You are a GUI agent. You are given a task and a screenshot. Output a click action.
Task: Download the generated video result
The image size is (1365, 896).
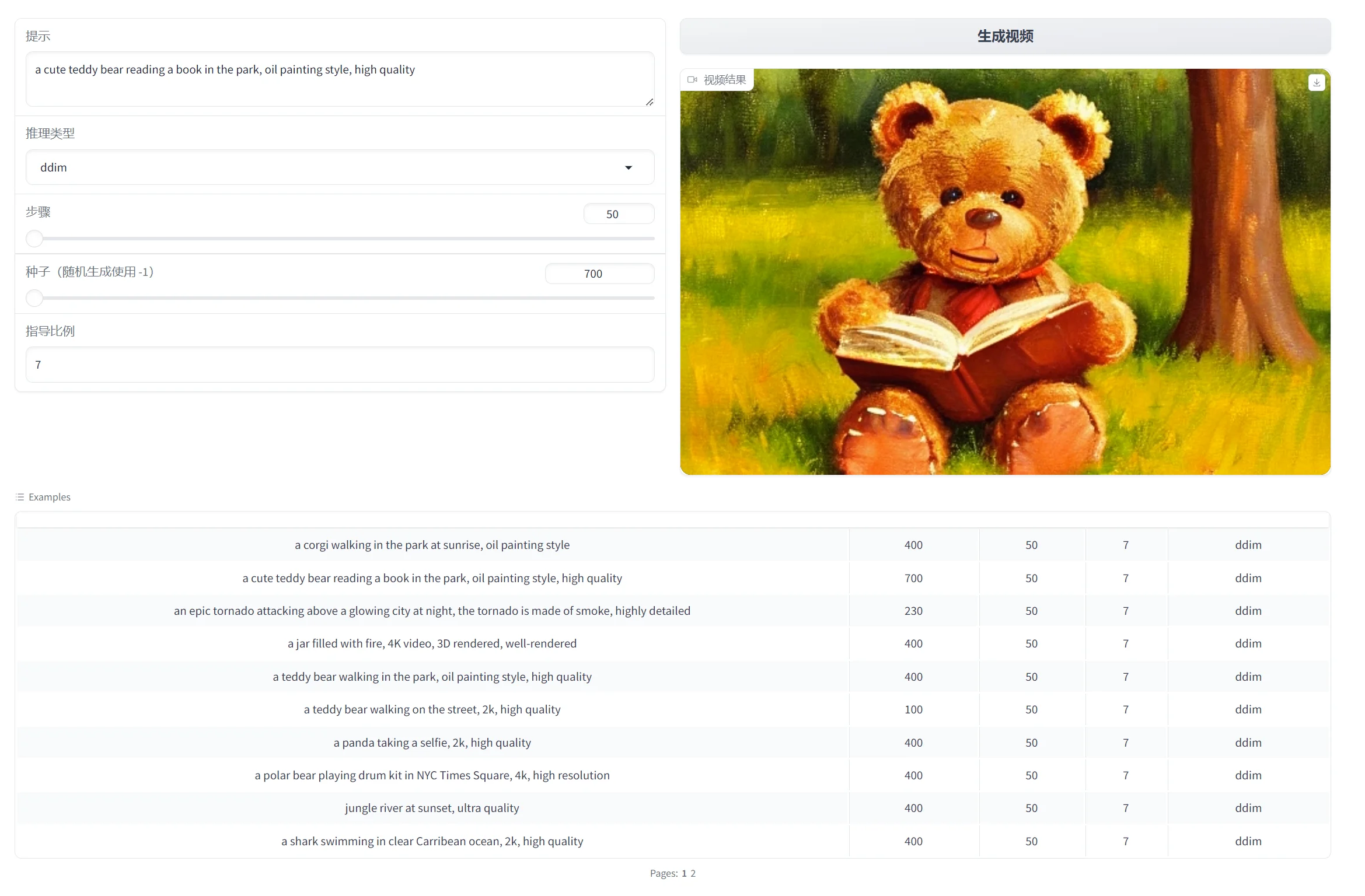click(1317, 83)
